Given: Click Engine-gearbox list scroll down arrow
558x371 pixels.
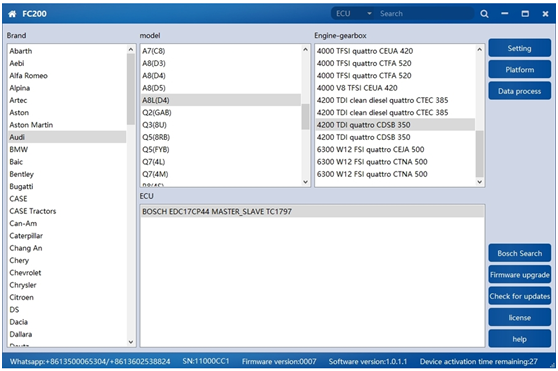Looking at the screenshot, I should 479,182.
